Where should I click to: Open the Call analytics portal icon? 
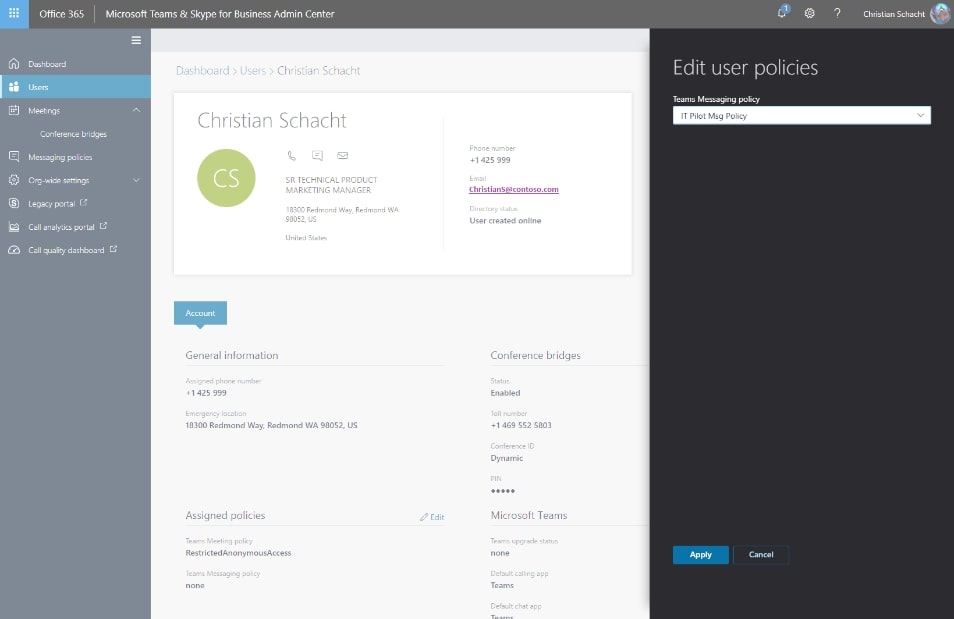click(13, 226)
